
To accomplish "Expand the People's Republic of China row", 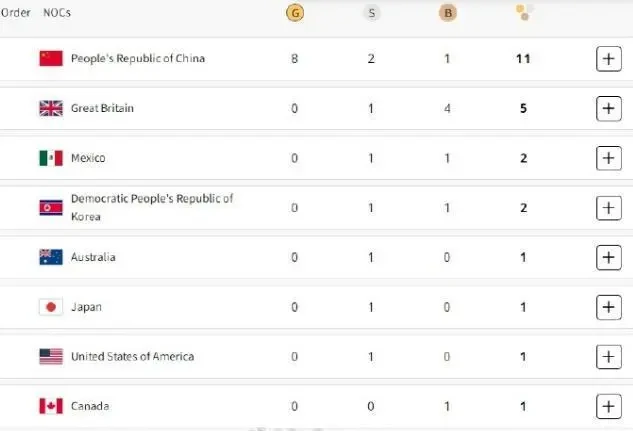I will pos(609,59).
